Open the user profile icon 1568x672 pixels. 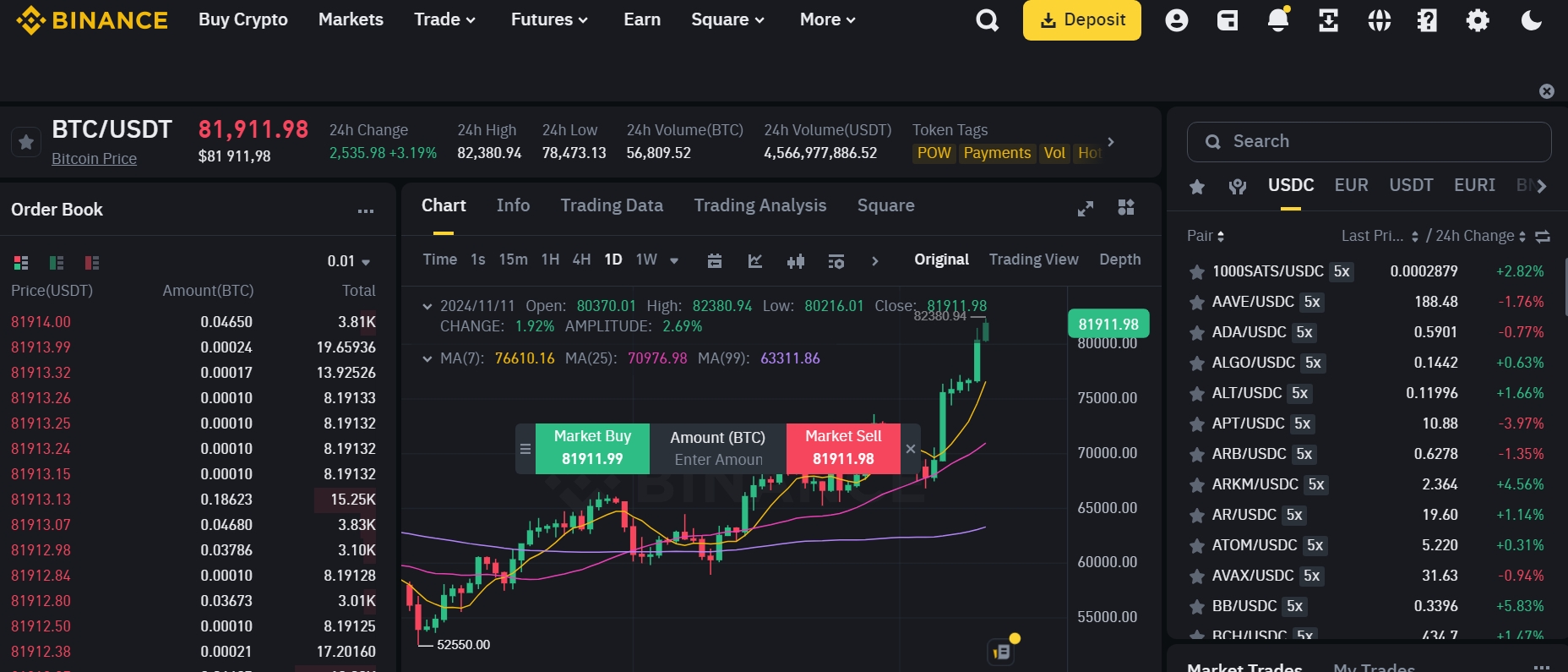coord(1176,20)
